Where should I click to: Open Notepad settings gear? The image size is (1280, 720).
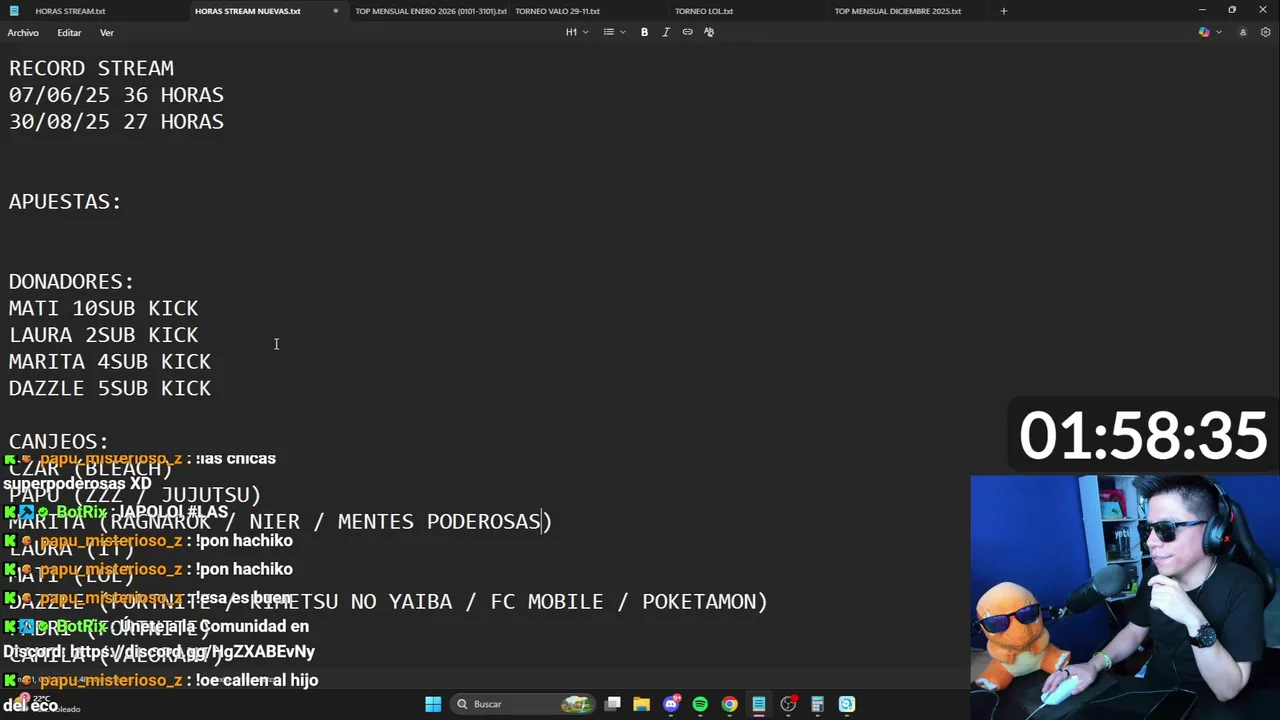point(1265,32)
